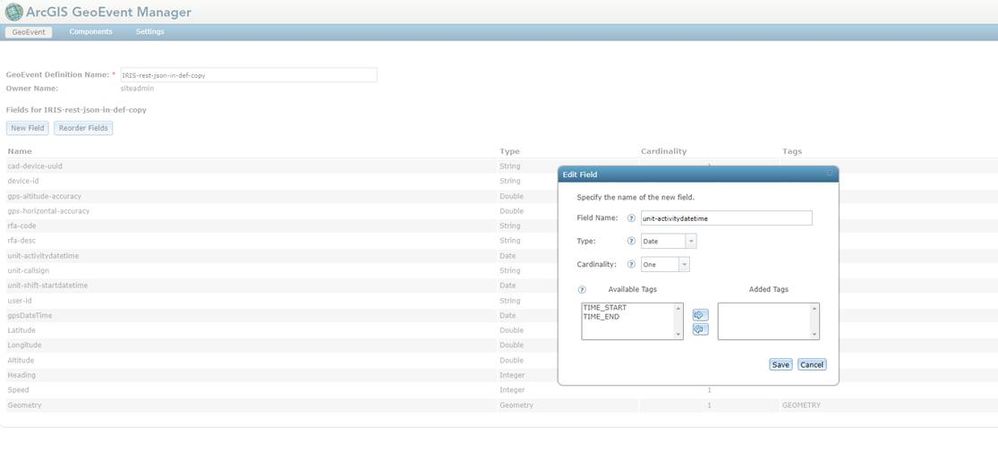Remove tag from Added Tags arrow
The image size is (998, 469).
coord(700,329)
